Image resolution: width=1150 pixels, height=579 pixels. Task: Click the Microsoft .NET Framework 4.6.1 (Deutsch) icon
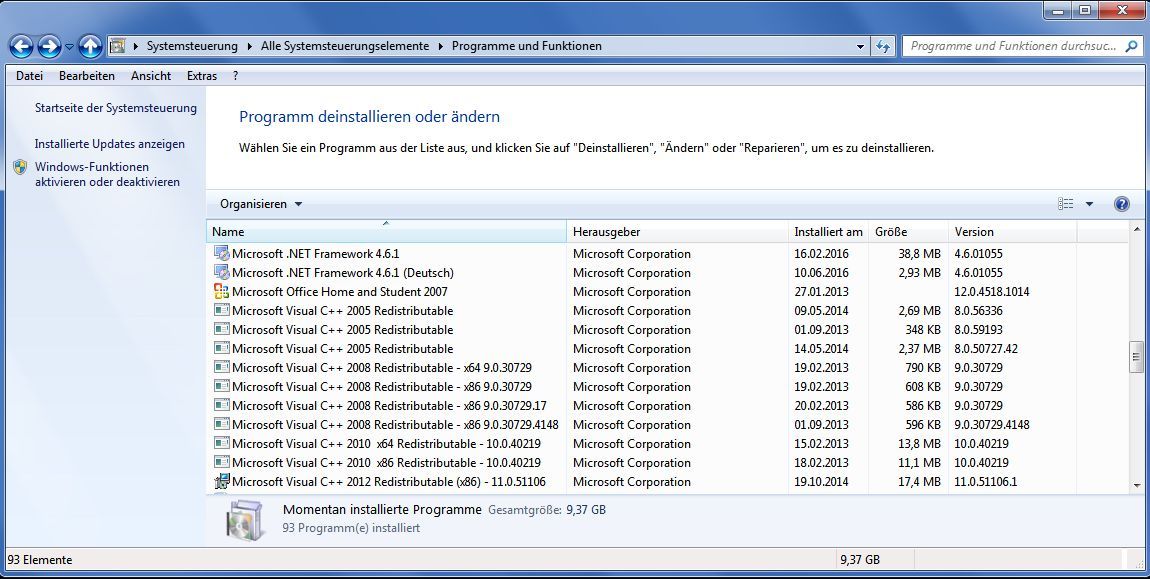point(221,273)
